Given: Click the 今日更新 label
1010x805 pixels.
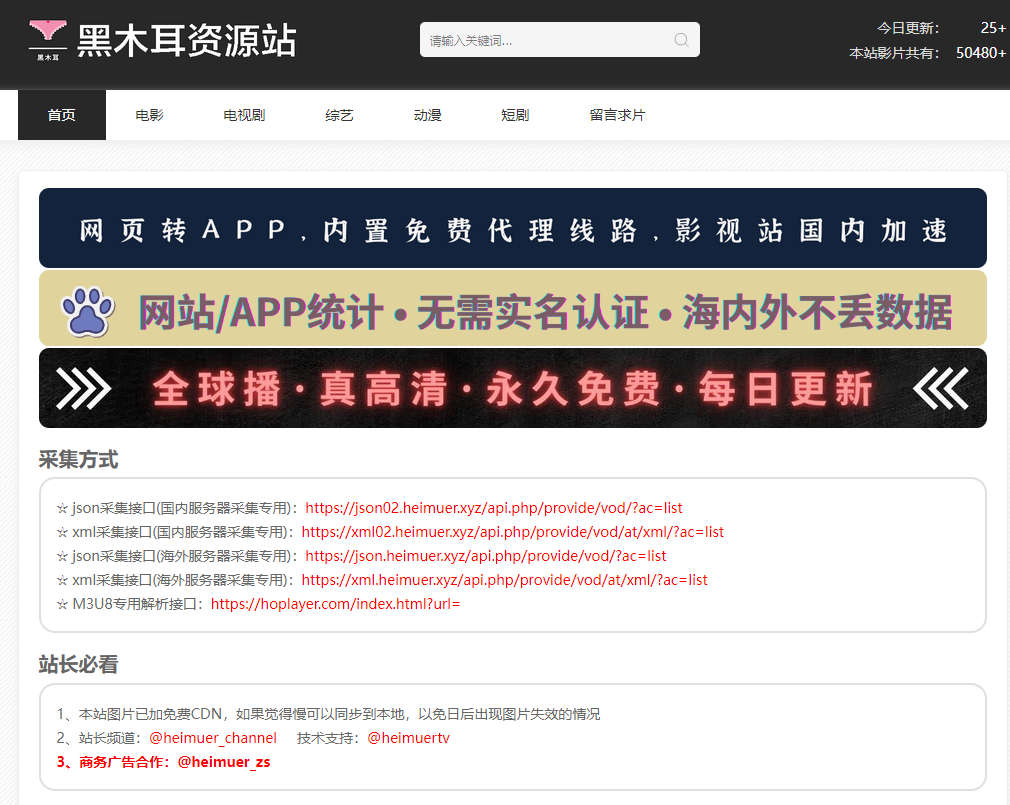Looking at the screenshot, I should coord(908,28).
